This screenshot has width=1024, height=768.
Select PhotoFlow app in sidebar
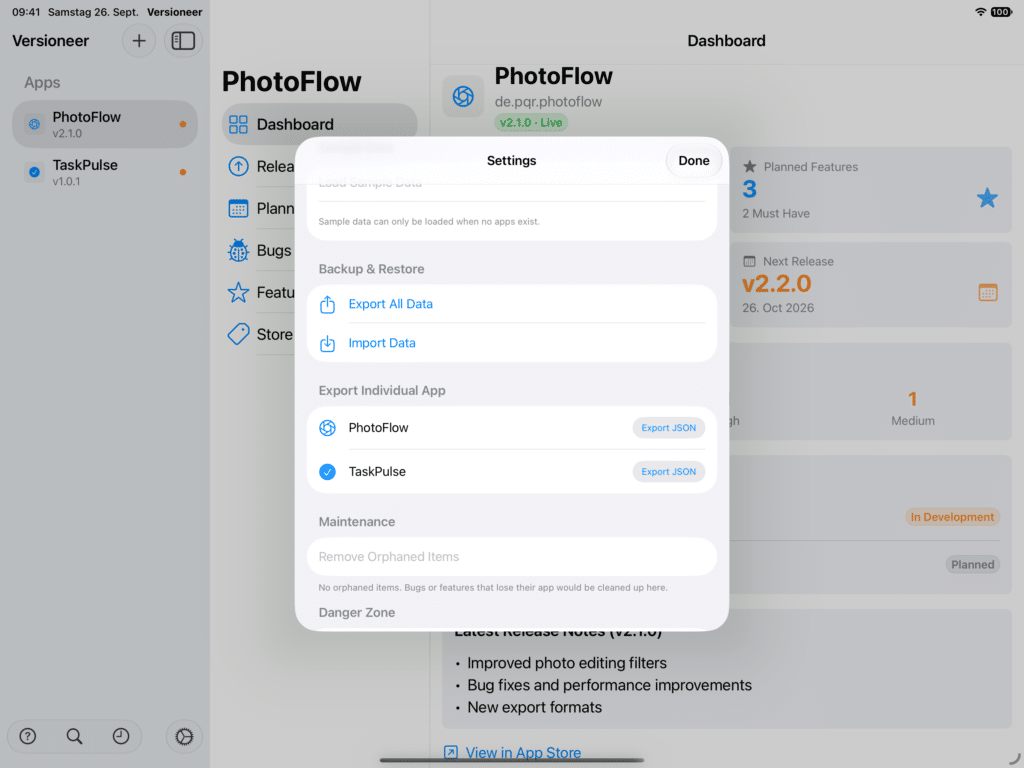tap(104, 124)
